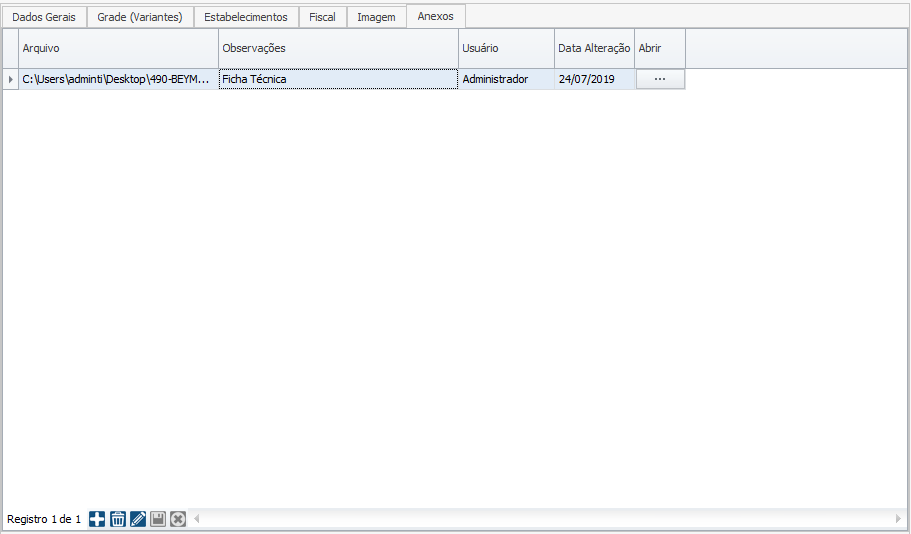
Task: Open the Grade (Variantes) tab
Action: coord(139,17)
